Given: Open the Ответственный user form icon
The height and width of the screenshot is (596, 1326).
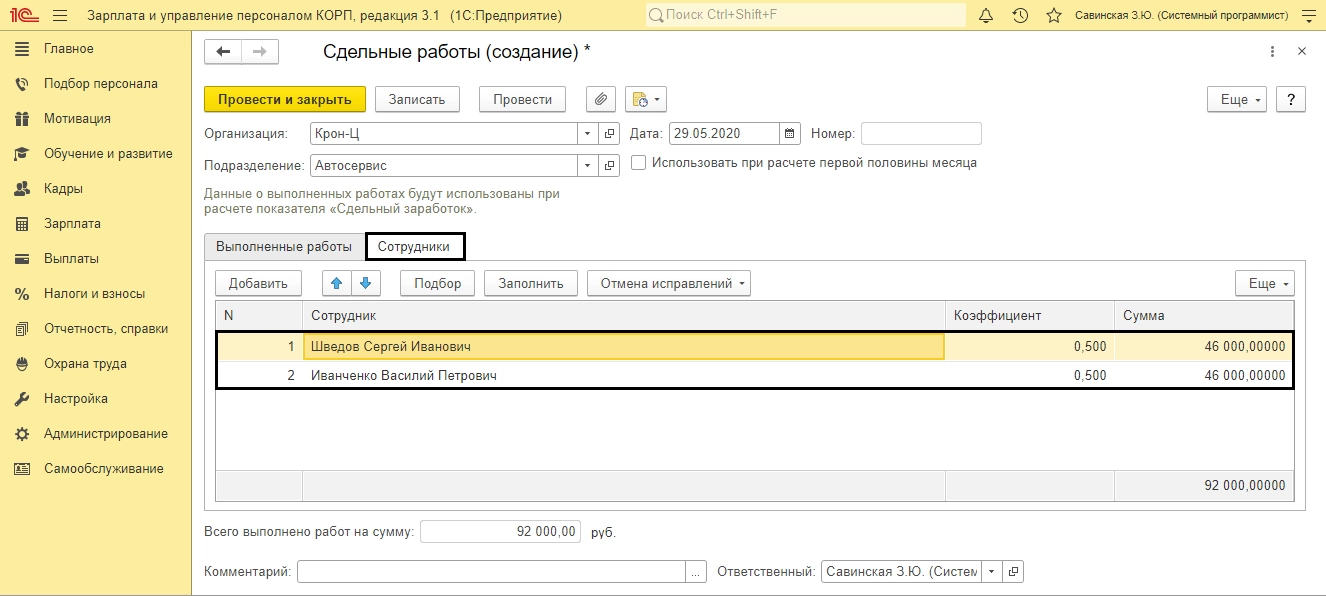Looking at the screenshot, I should pos(1013,572).
